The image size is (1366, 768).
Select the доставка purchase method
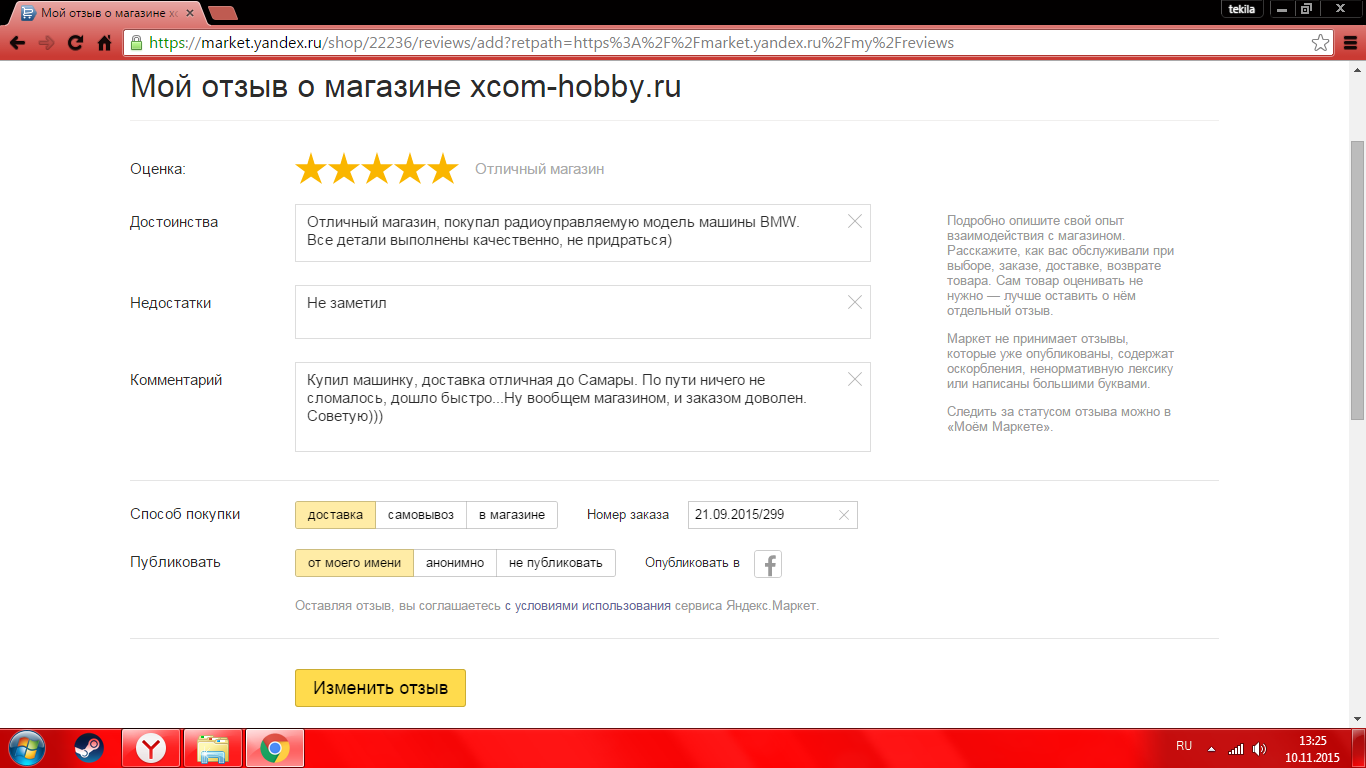pyautogui.click(x=335, y=515)
